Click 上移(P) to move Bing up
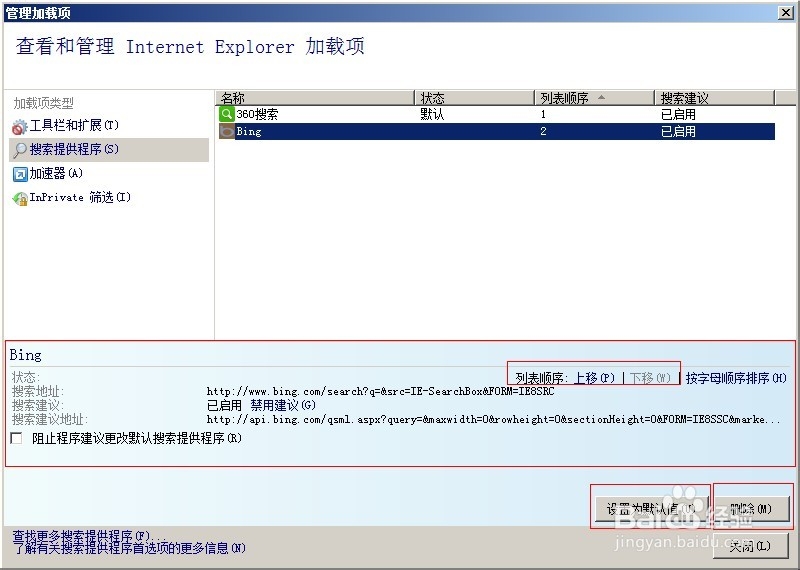Screen dimensions: 800x570 point(594,378)
